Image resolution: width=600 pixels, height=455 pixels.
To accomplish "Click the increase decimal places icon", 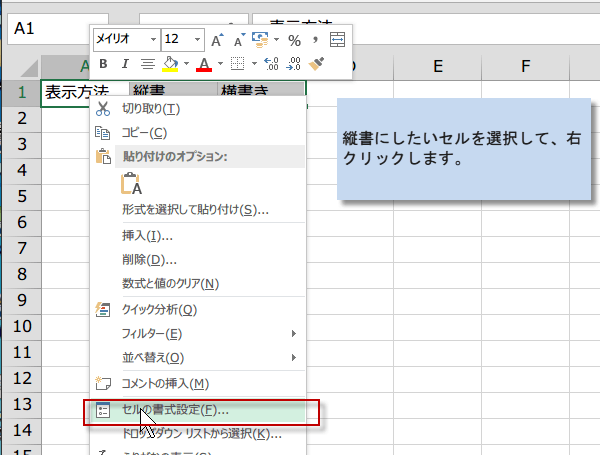I will (x=271, y=64).
